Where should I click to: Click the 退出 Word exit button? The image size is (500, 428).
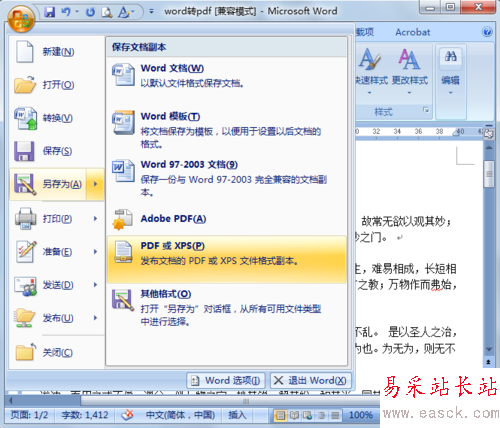(311, 380)
